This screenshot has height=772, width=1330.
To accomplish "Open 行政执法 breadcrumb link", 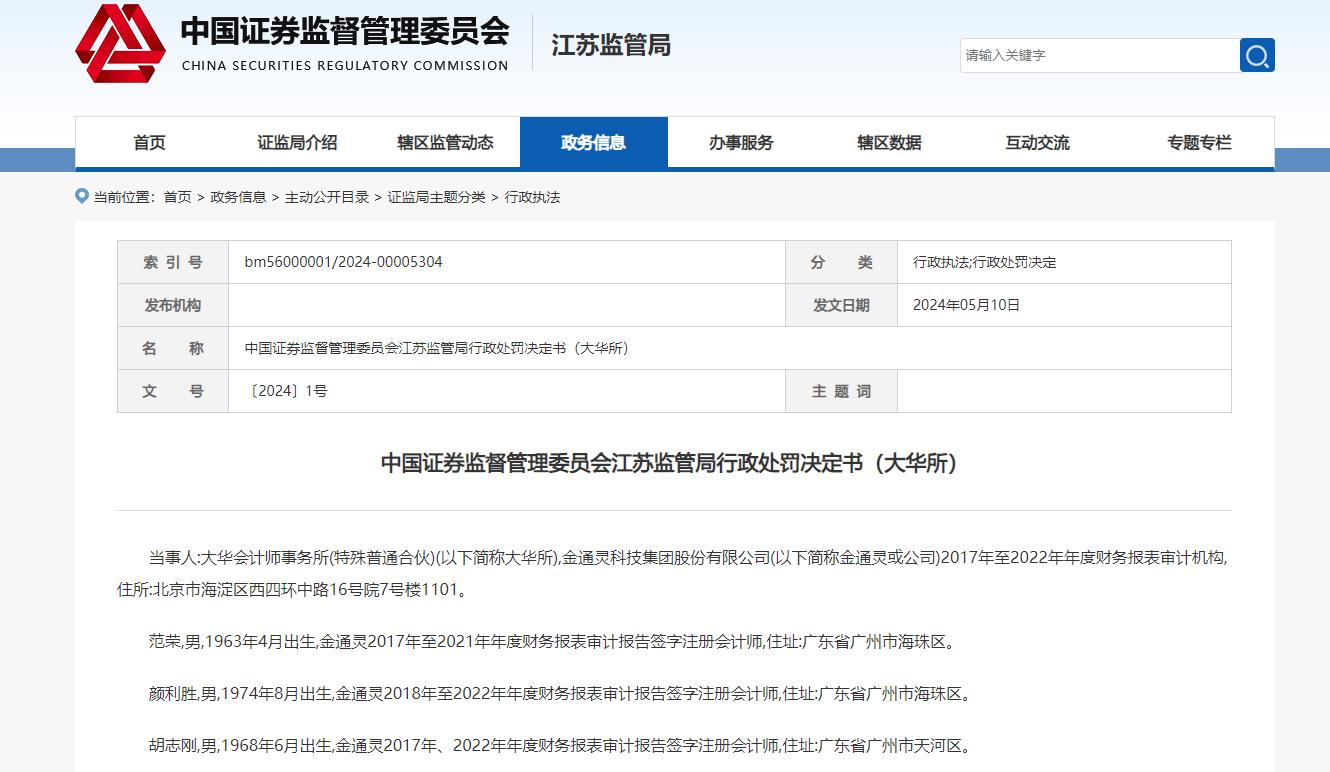I will 532,197.
